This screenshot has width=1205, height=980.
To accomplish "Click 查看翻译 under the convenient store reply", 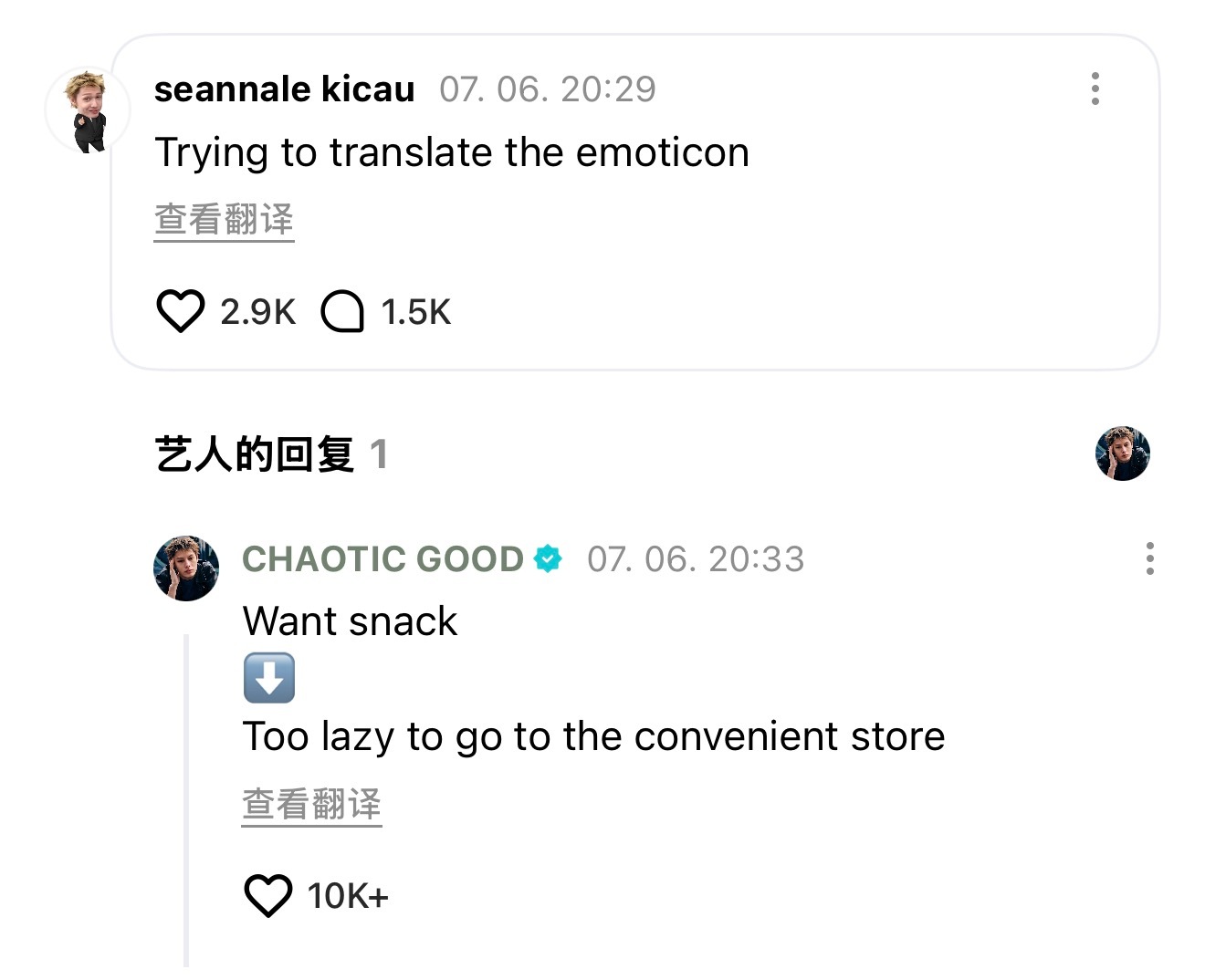I will (x=311, y=805).
